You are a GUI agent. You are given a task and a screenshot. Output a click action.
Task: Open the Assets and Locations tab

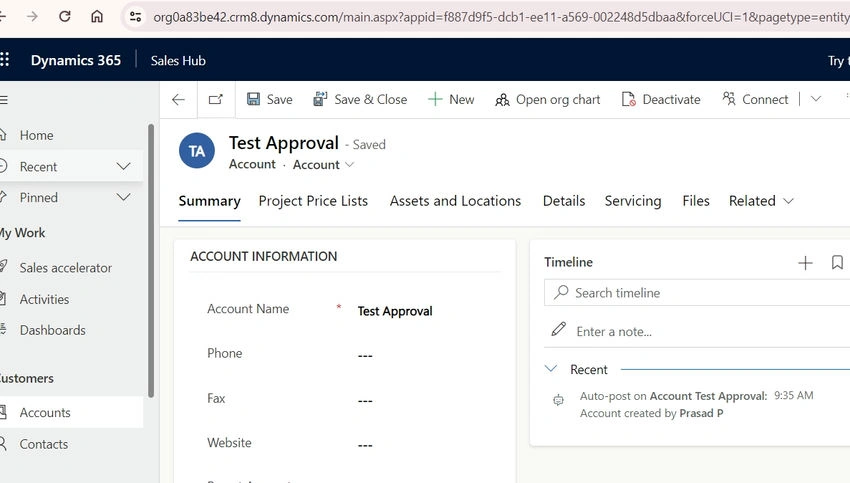point(455,201)
